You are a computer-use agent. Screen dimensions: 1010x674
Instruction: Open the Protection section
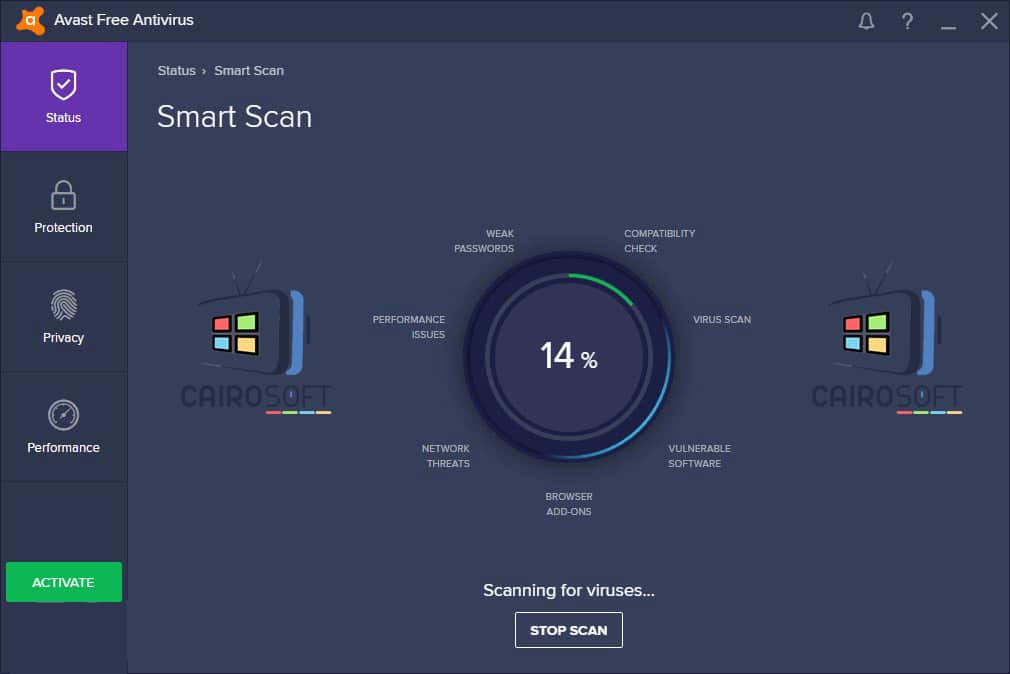pyautogui.click(x=64, y=207)
